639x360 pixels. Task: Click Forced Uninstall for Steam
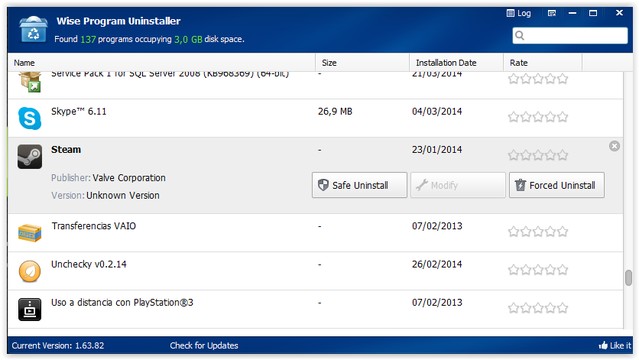(557, 185)
